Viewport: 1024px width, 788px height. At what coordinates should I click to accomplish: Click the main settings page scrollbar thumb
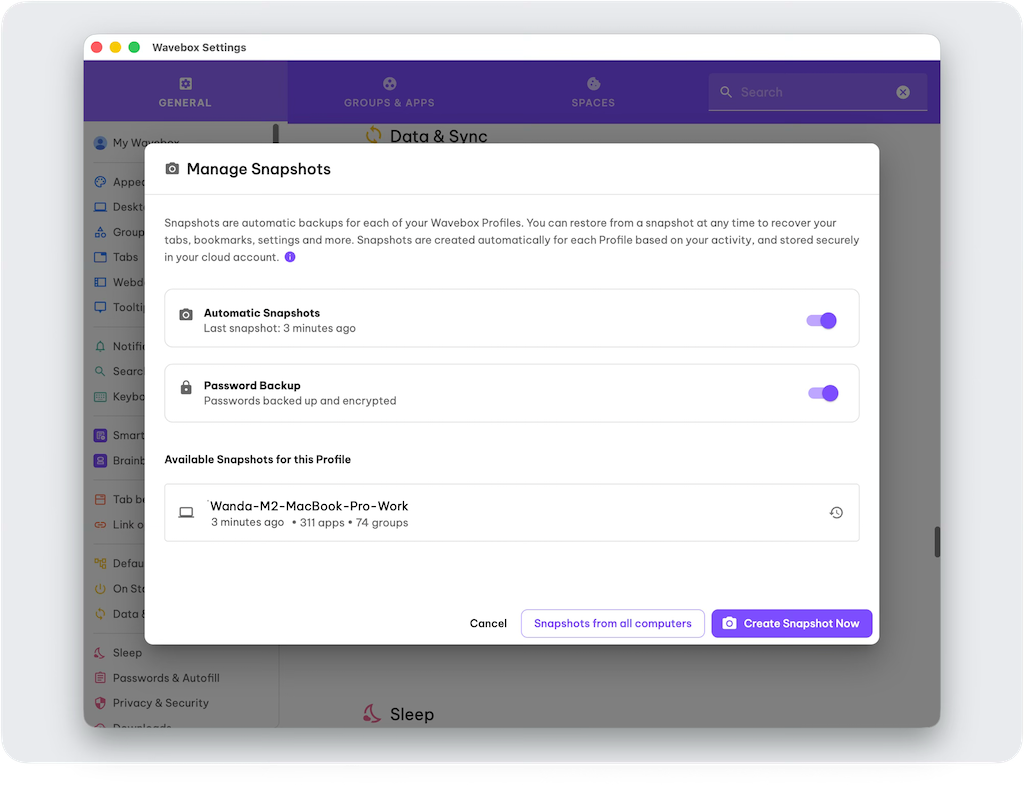(x=937, y=541)
